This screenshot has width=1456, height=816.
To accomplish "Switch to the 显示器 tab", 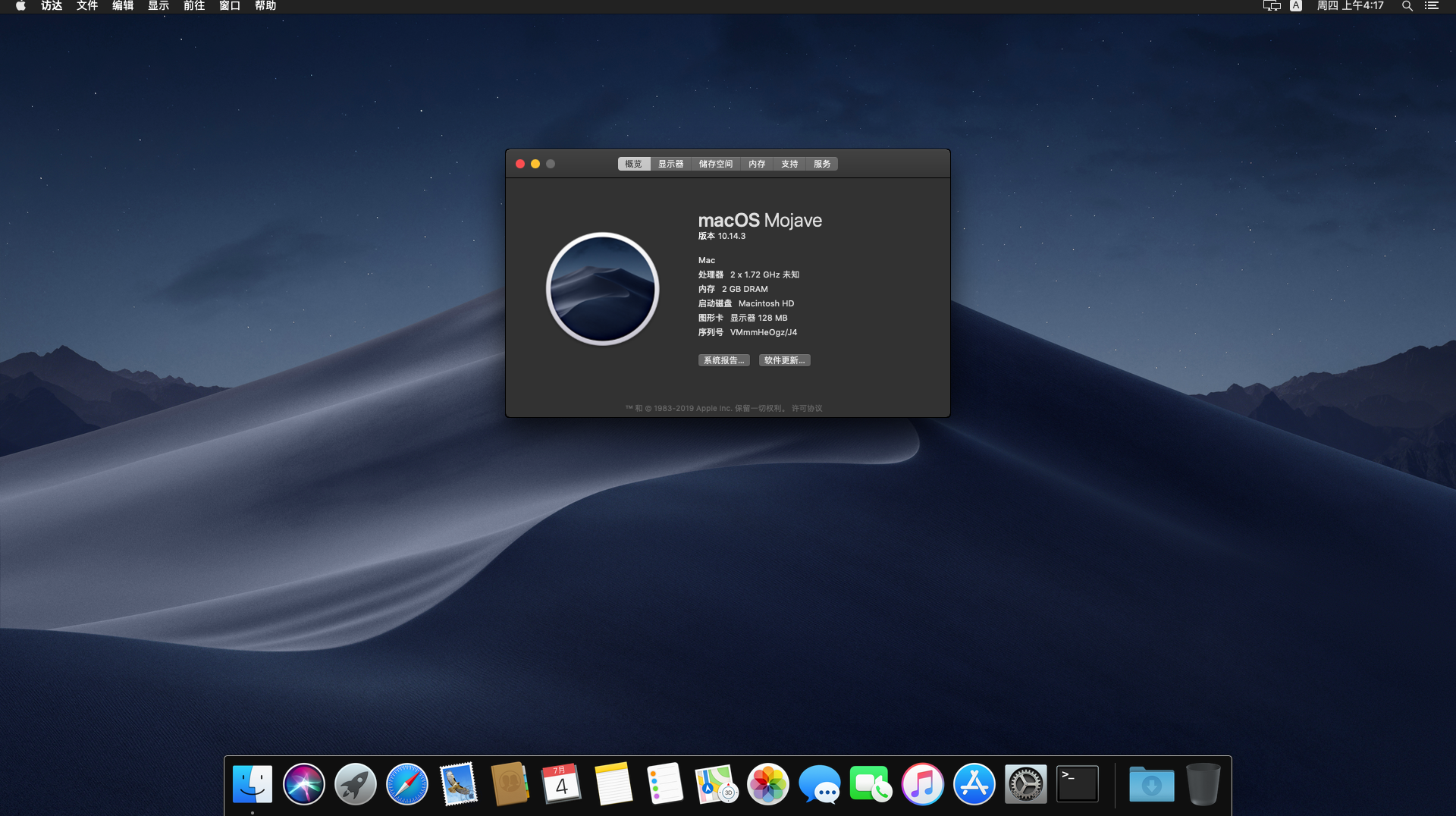I will (670, 164).
